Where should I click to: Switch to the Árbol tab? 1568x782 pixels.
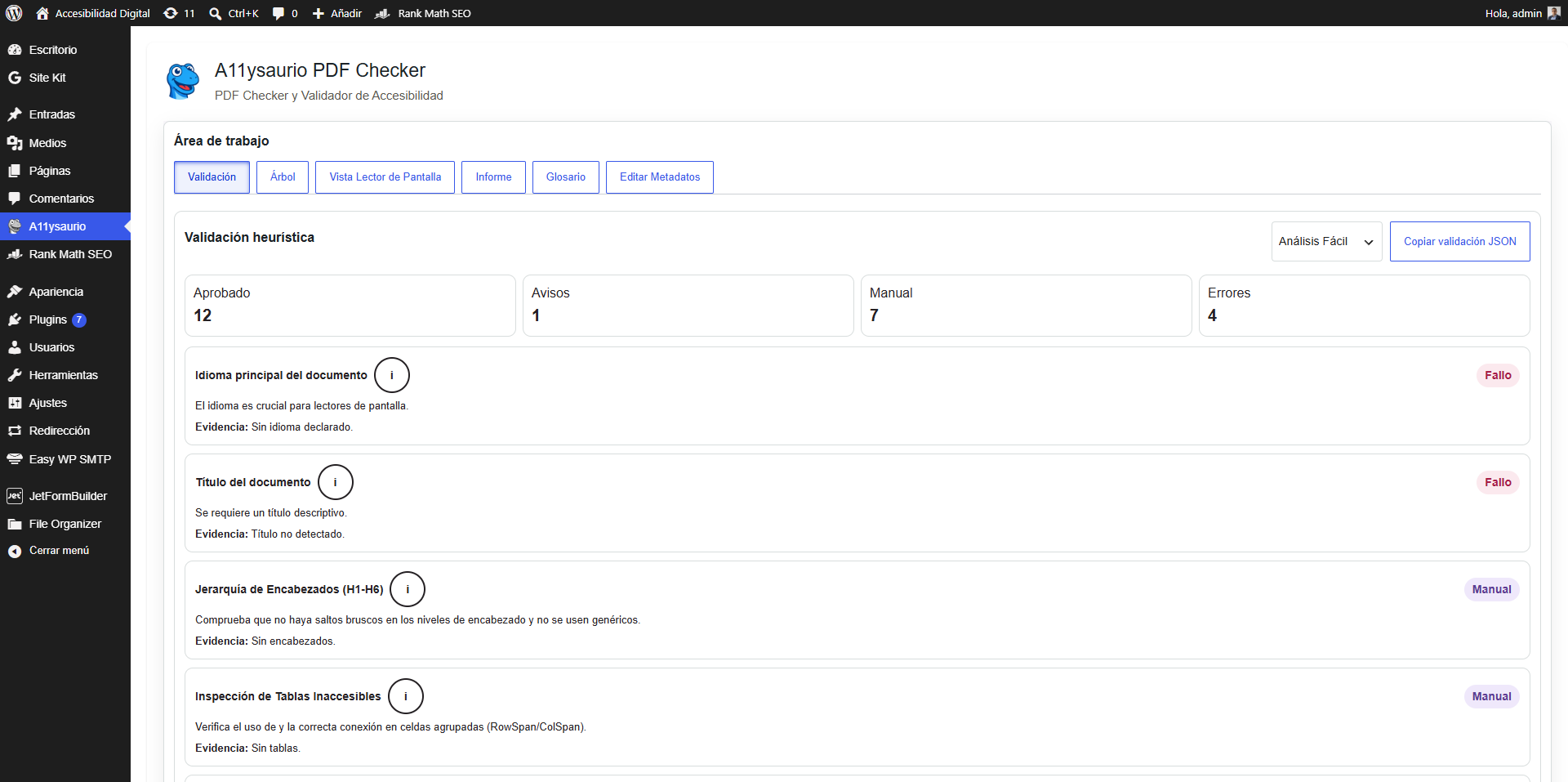point(283,177)
